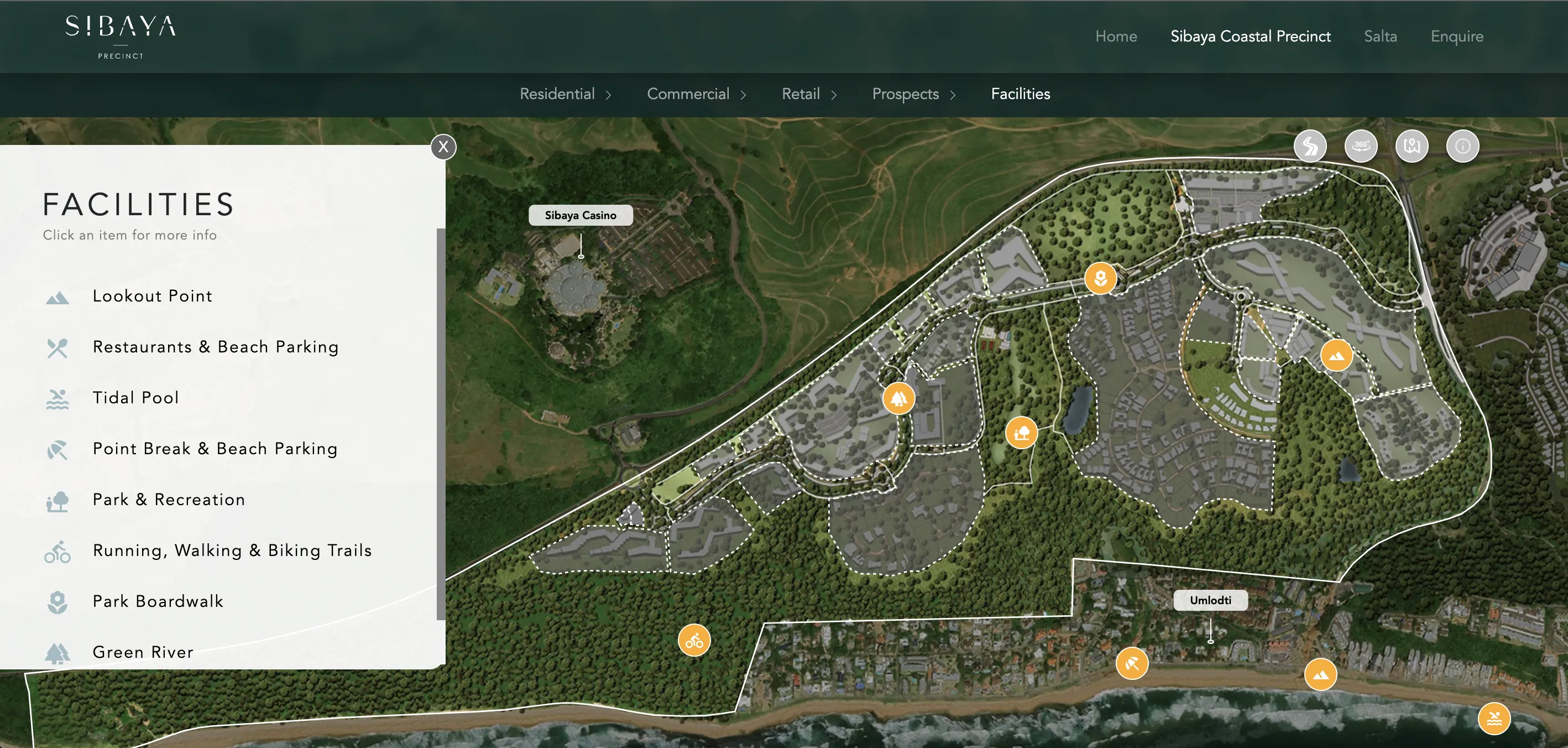Image resolution: width=1568 pixels, height=748 pixels.
Task: Open the map view icon button
Action: click(1412, 146)
